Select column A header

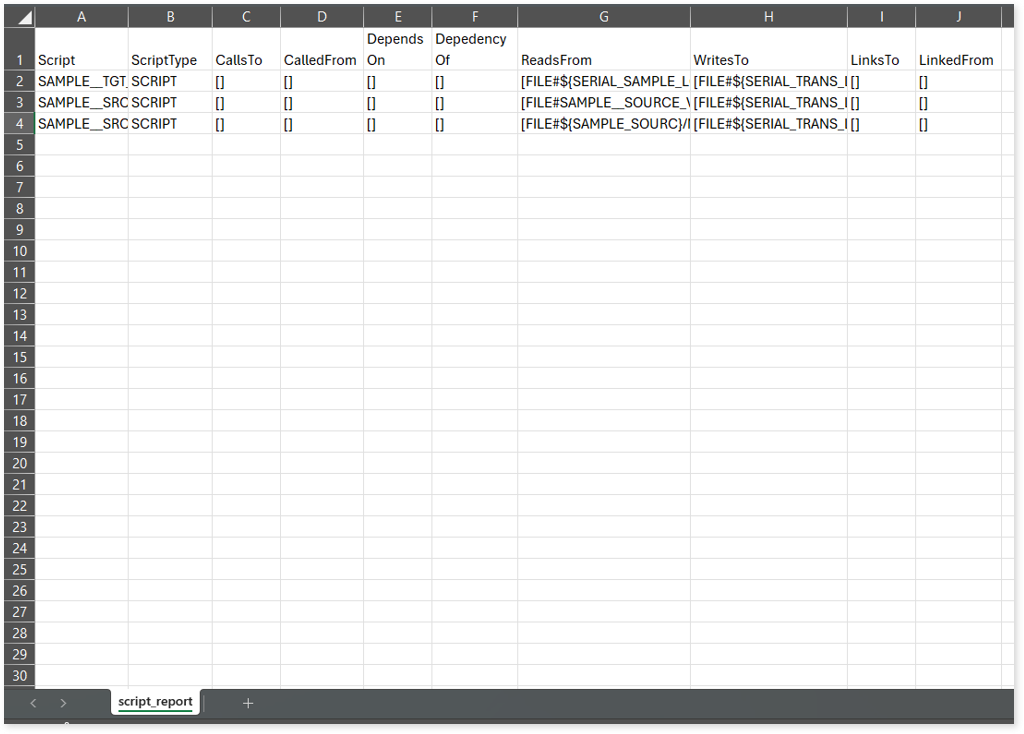click(x=81, y=17)
